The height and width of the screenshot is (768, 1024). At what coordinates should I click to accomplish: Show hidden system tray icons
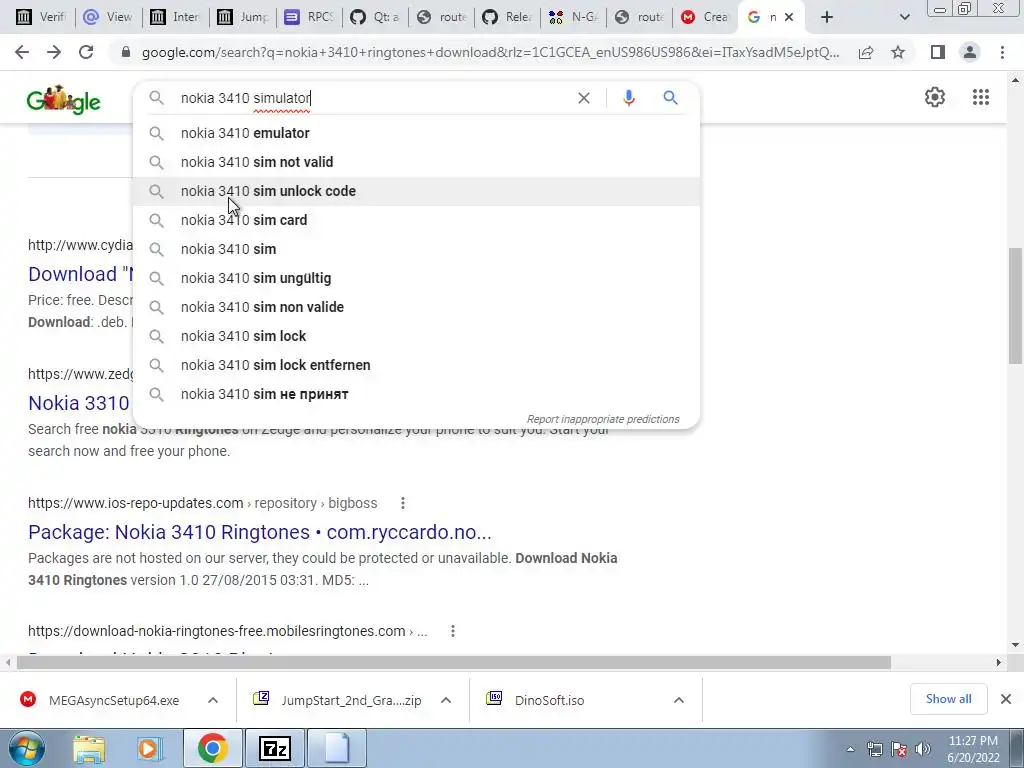tap(850, 750)
